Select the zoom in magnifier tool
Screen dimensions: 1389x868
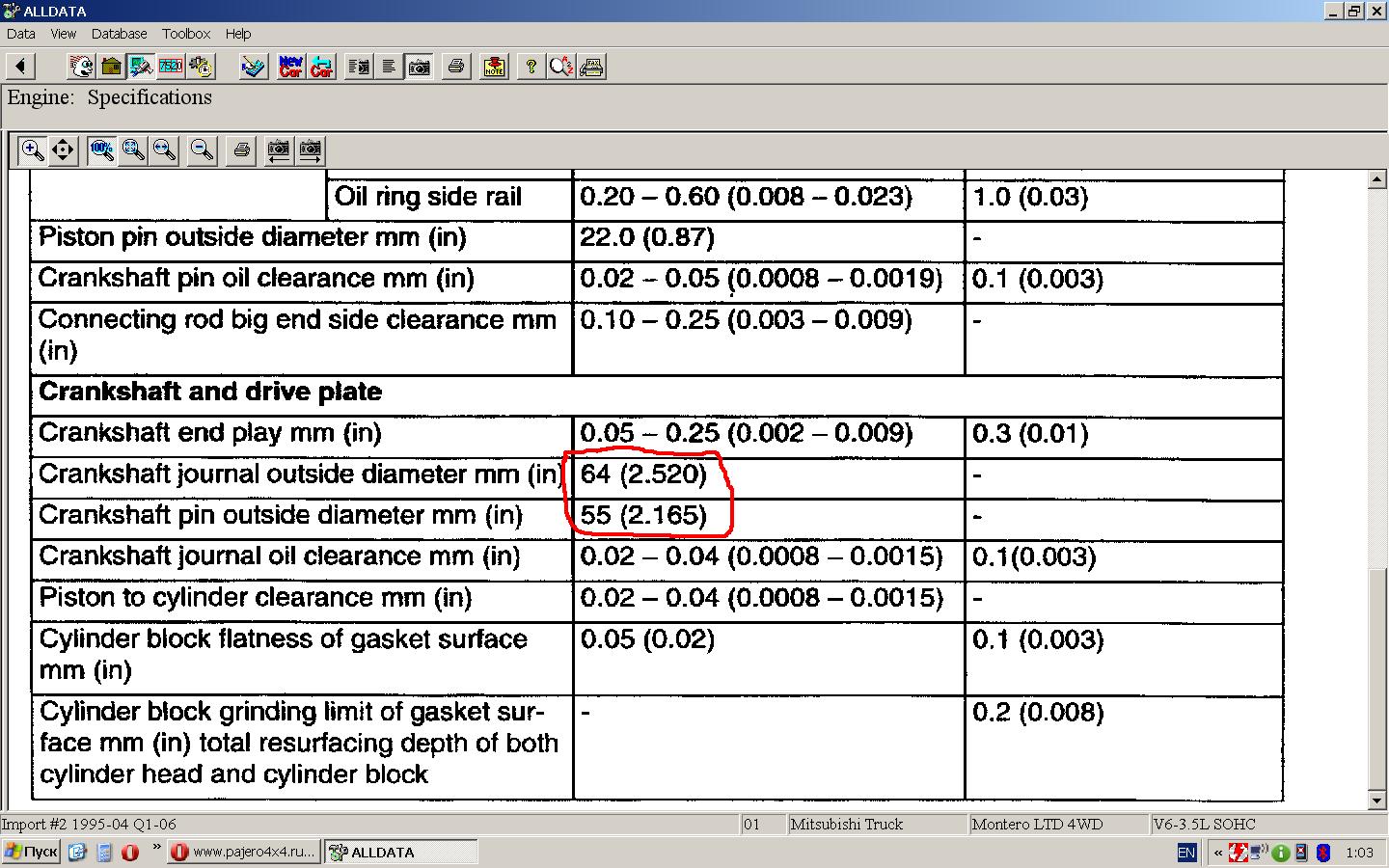pos(32,150)
